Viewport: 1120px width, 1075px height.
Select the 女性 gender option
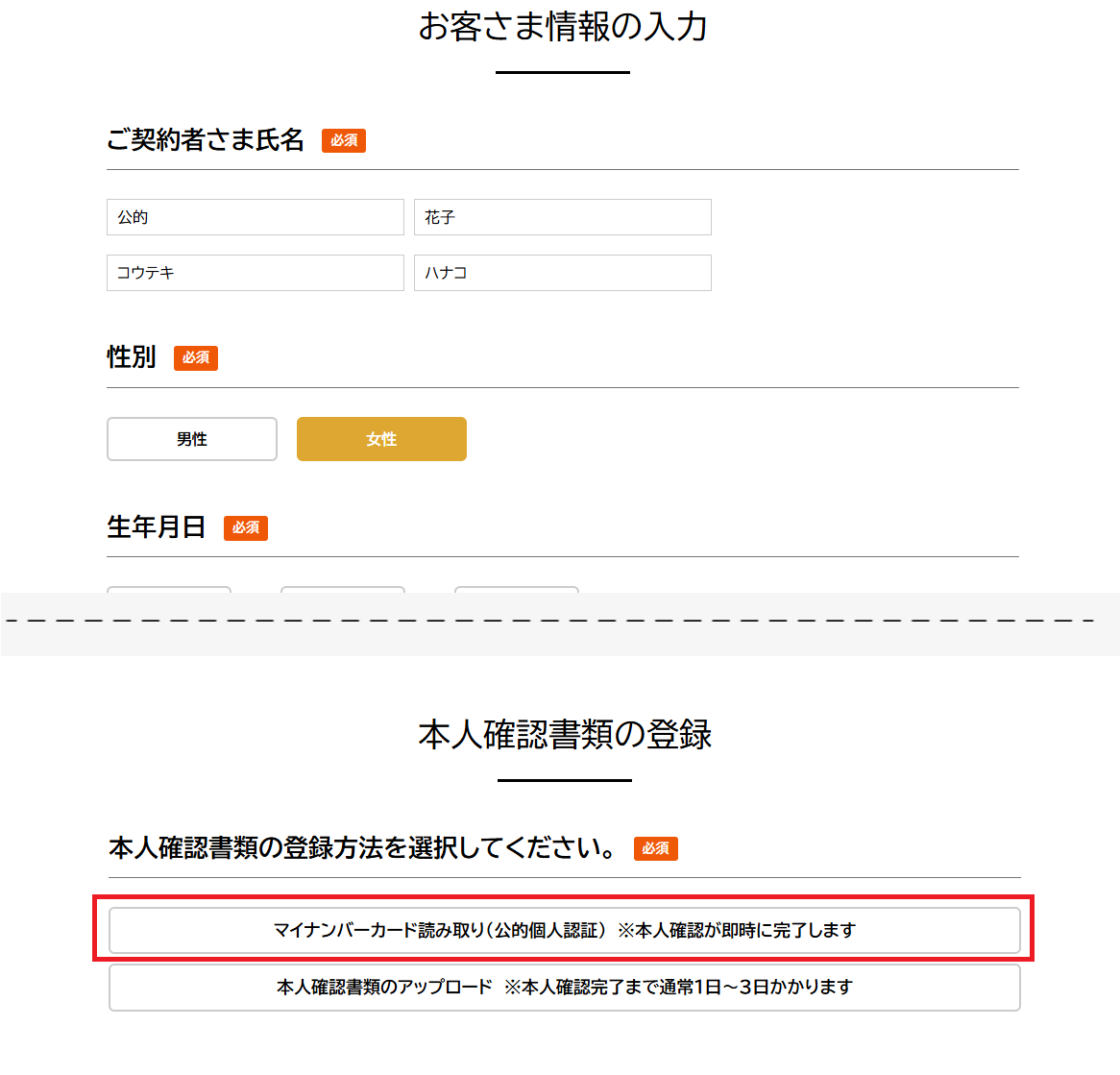(x=381, y=439)
